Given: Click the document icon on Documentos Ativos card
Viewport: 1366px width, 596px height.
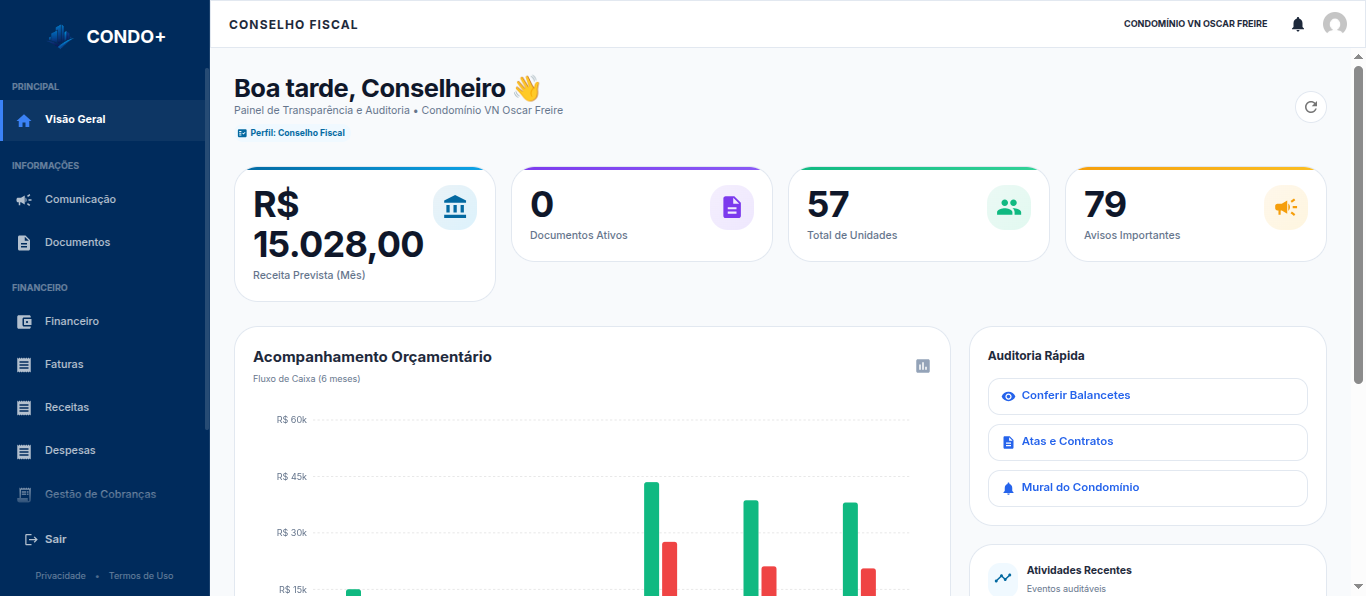Looking at the screenshot, I should pos(732,207).
